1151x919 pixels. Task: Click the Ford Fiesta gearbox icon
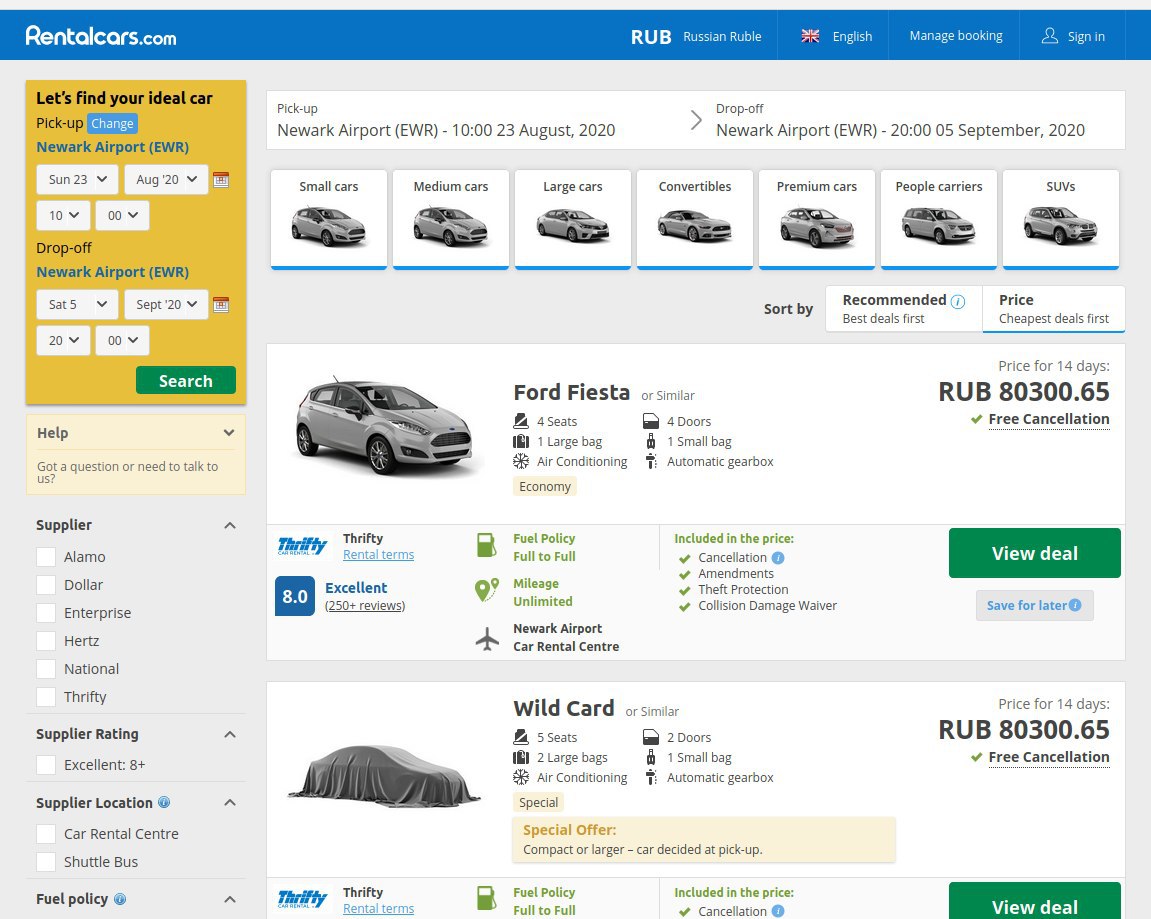pos(650,461)
